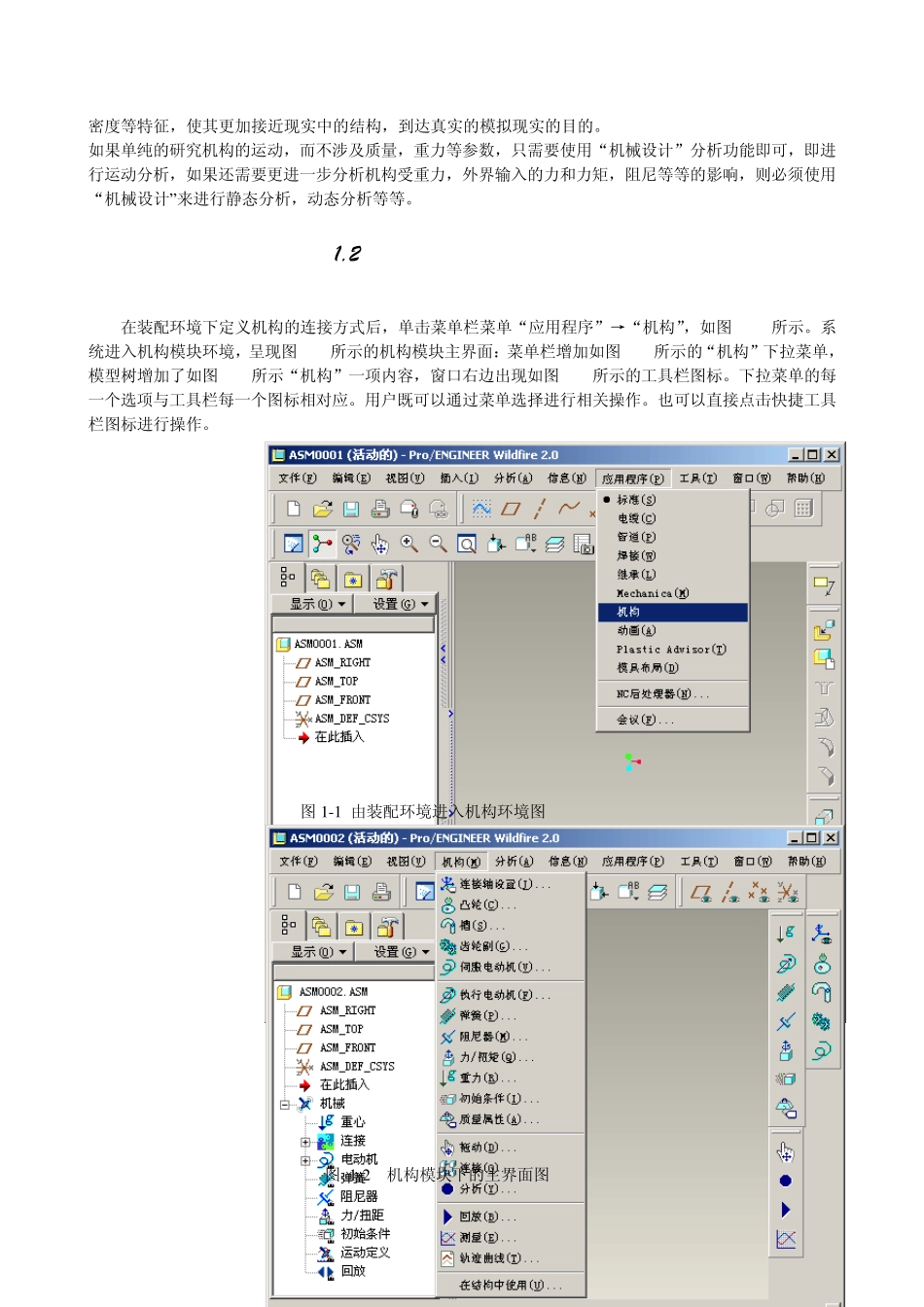Click point display toggle in ASM0002 toolbar
The image size is (924, 1307).
759,892
